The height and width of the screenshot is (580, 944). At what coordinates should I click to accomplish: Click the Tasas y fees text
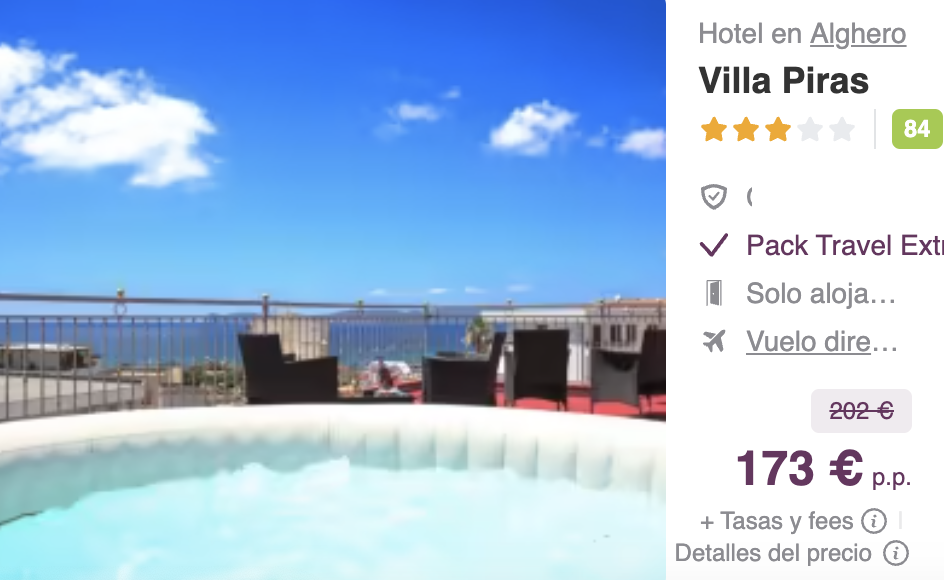click(x=777, y=522)
